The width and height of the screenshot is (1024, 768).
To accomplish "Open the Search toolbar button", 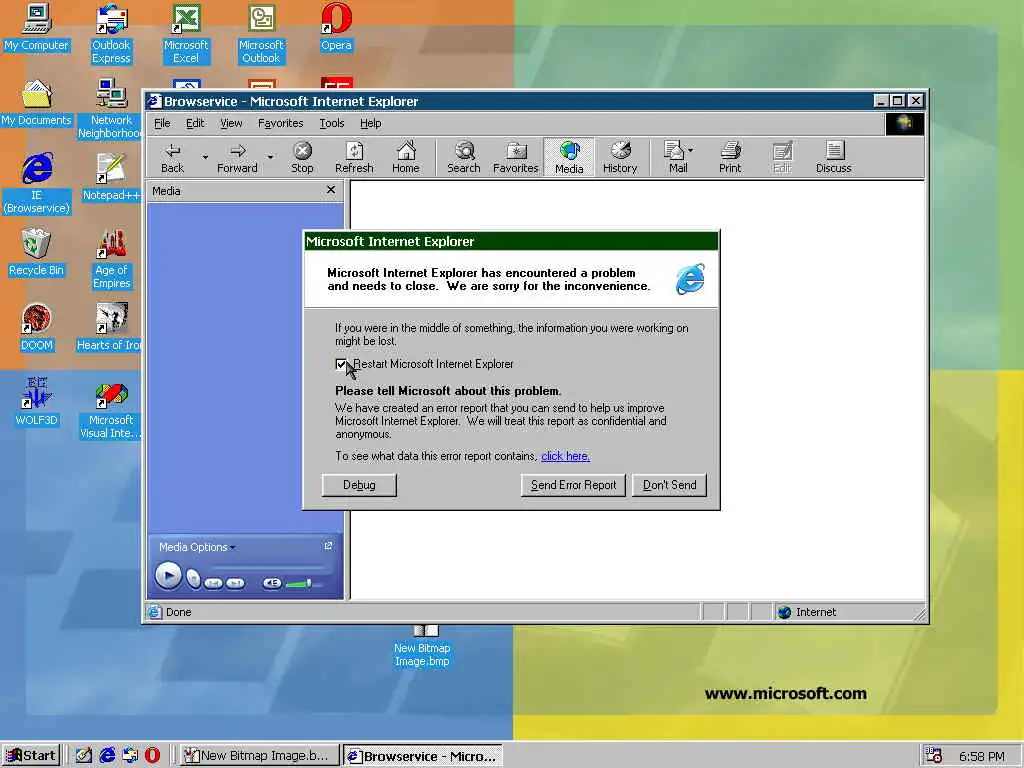I will 464,157.
